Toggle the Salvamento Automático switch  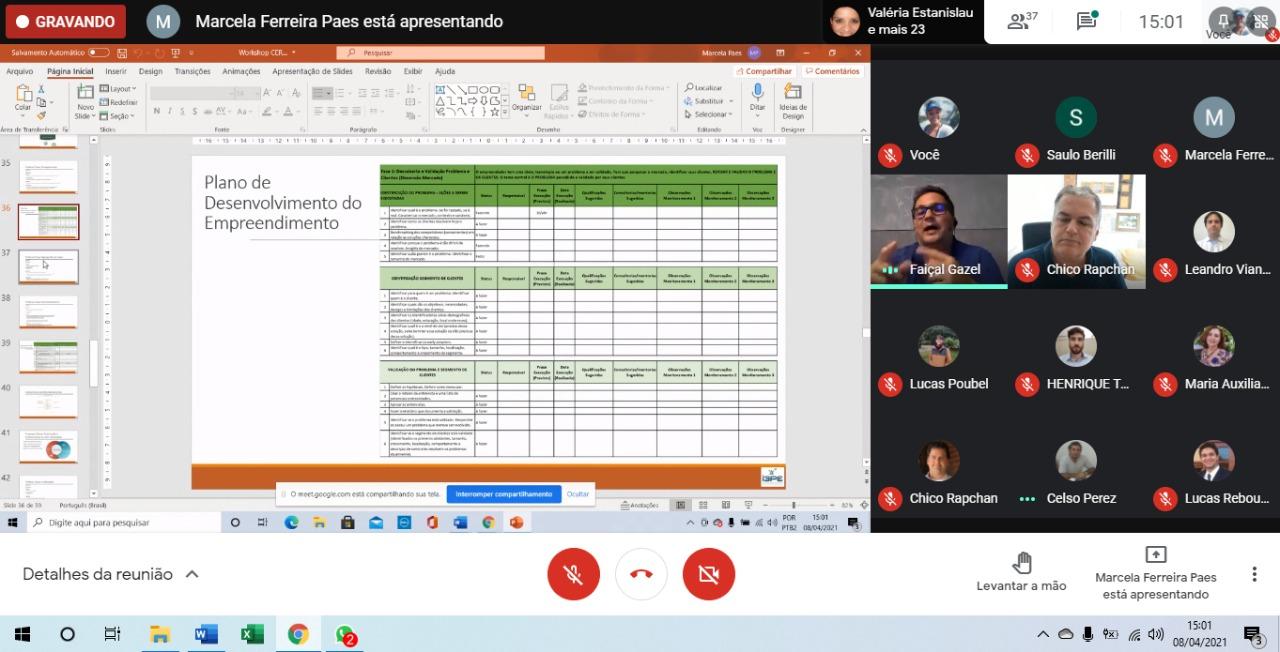[98, 52]
